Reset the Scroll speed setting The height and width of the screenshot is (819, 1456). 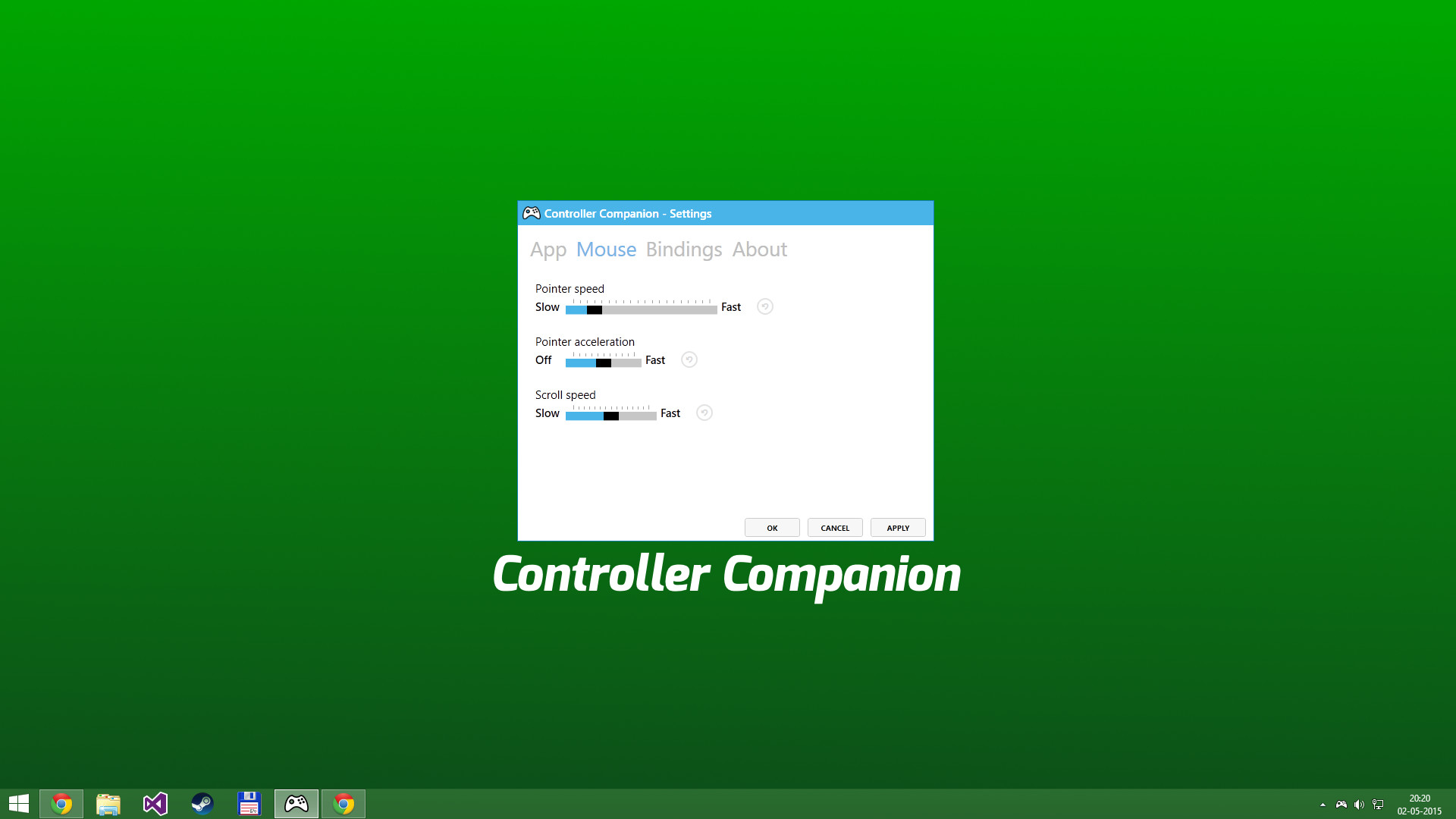[x=704, y=413]
